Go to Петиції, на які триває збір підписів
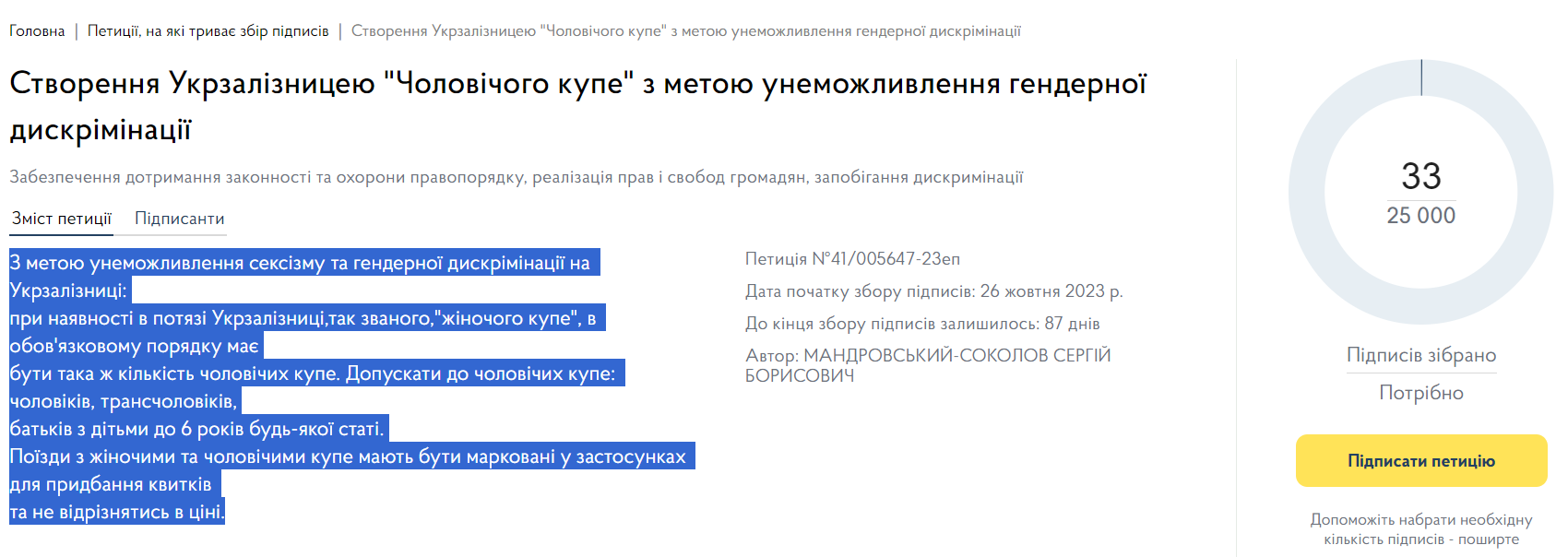This screenshot has height=557, width=1568. coord(208,31)
